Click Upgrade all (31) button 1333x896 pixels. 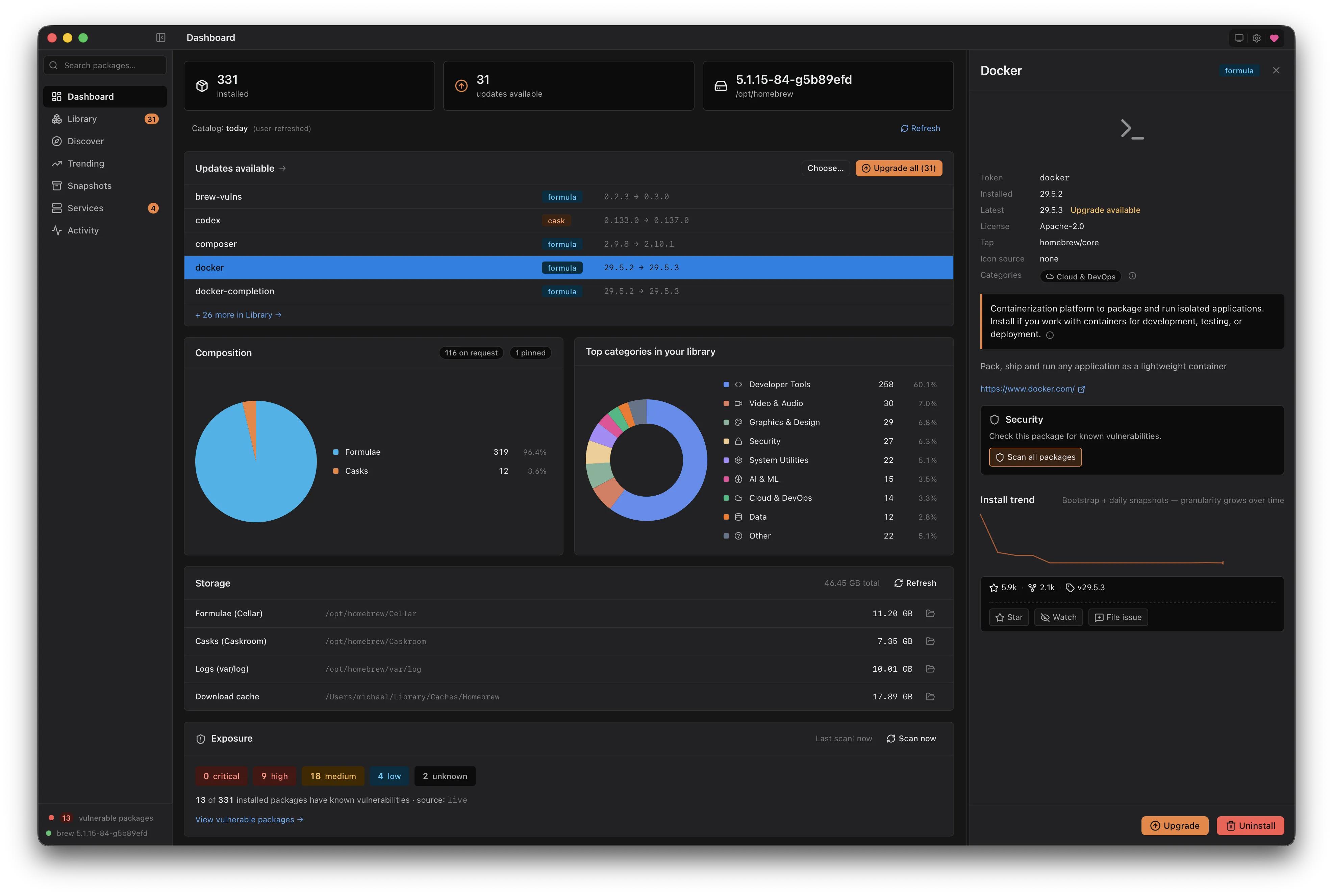898,168
